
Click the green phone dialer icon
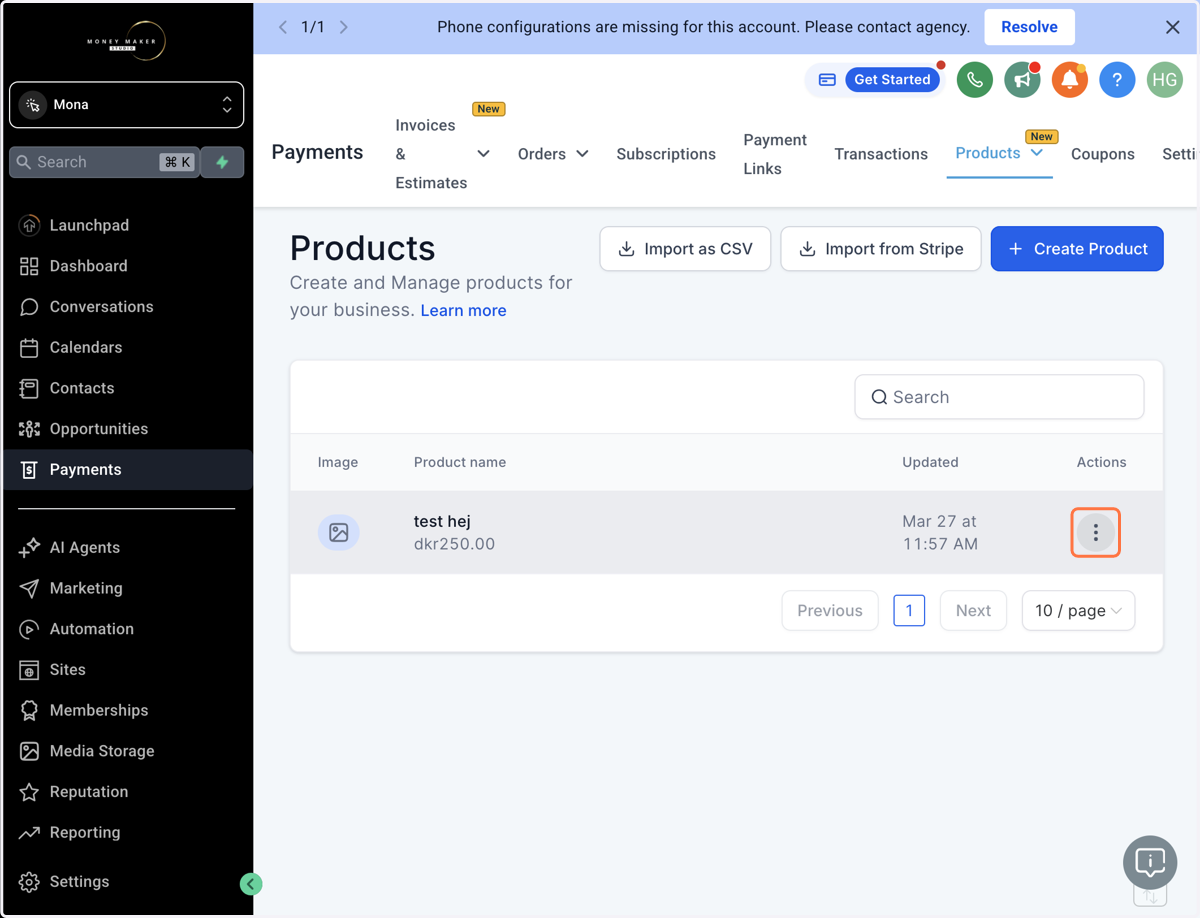point(975,80)
